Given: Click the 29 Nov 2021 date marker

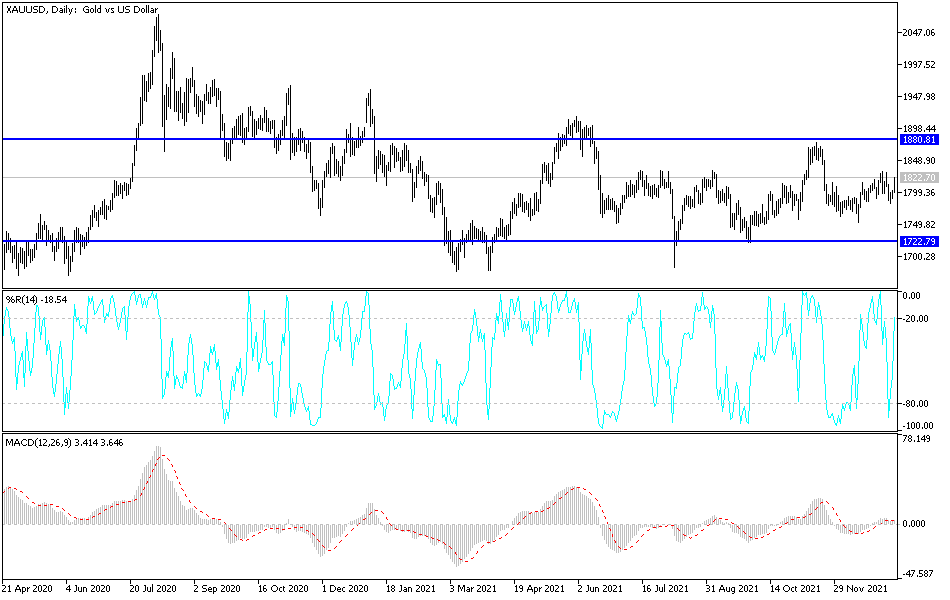Looking at the screenshot, I should [860, 588].
